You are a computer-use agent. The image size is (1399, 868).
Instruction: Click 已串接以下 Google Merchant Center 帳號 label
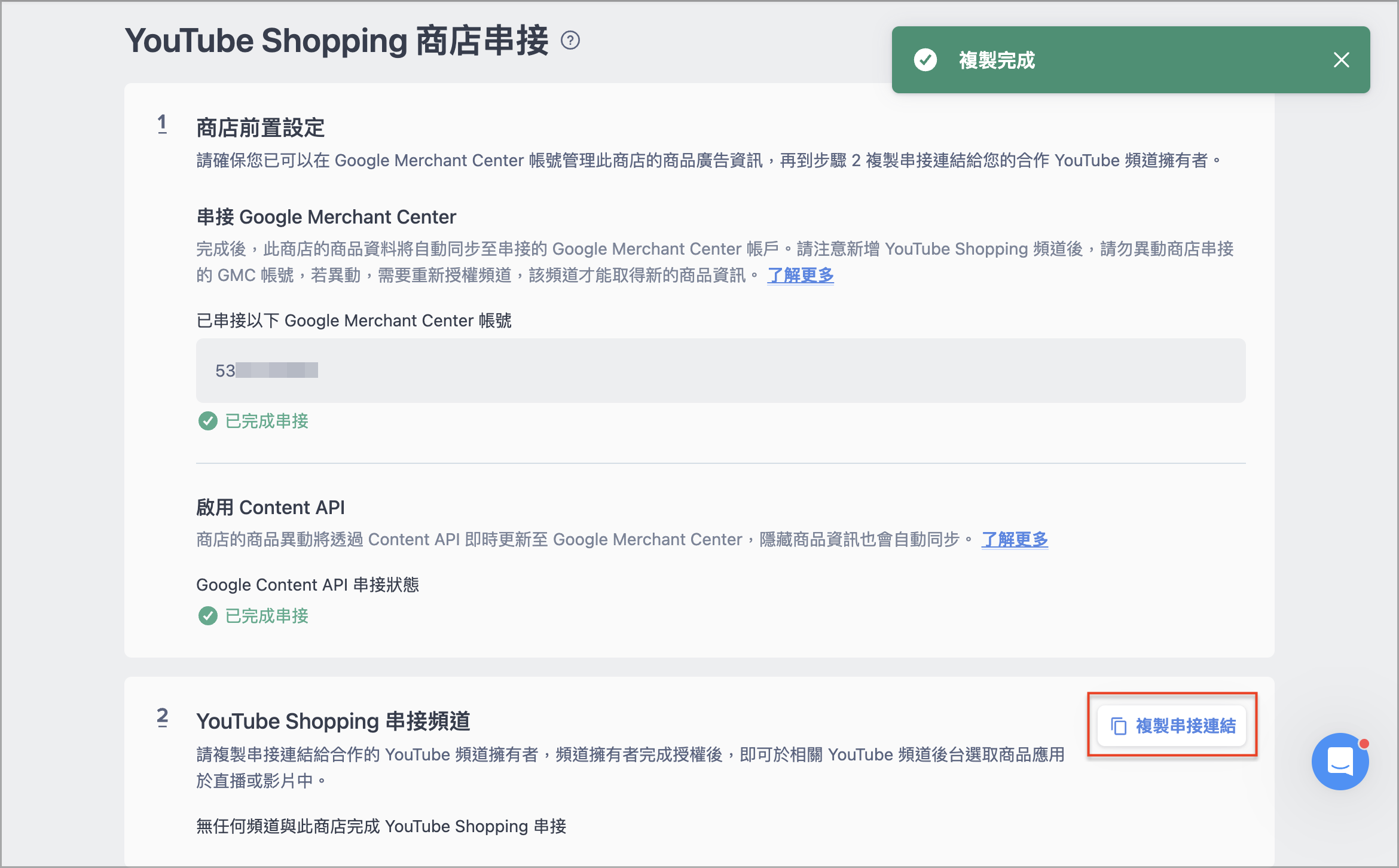click(354, 320)
